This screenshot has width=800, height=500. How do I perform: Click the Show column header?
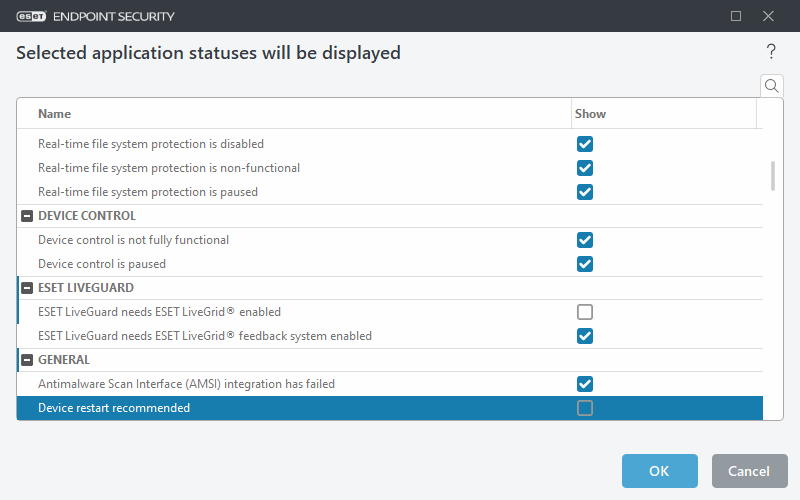[x=590, y=114]
